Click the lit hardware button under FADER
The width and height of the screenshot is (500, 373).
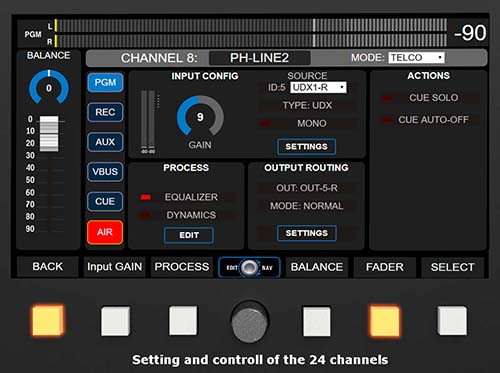tap(384, 321)
